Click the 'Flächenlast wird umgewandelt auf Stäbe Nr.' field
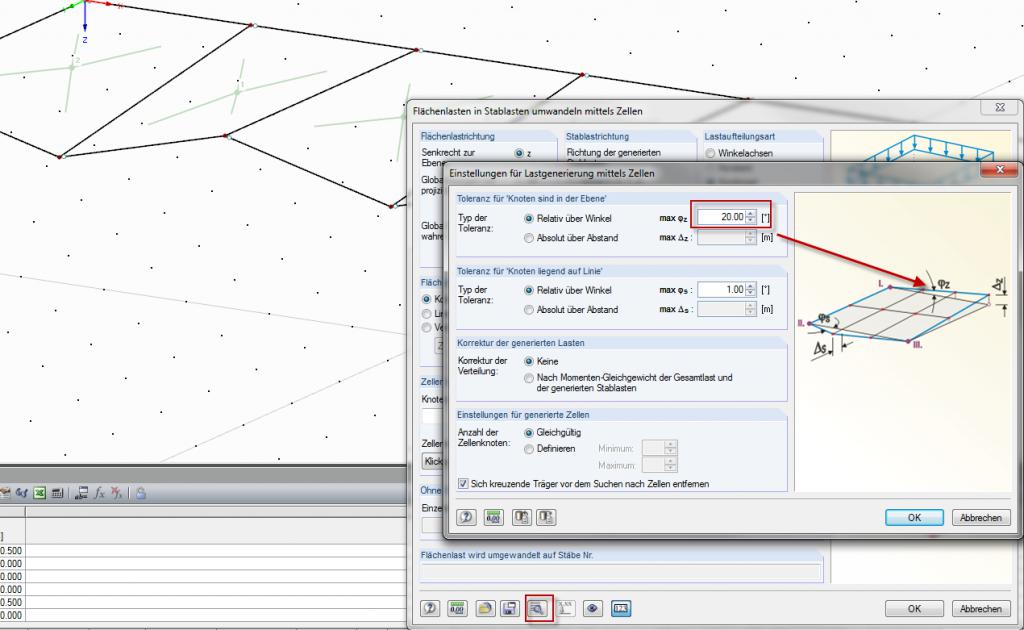Viewport: 1024px width, 630px height. click(620, 573)
